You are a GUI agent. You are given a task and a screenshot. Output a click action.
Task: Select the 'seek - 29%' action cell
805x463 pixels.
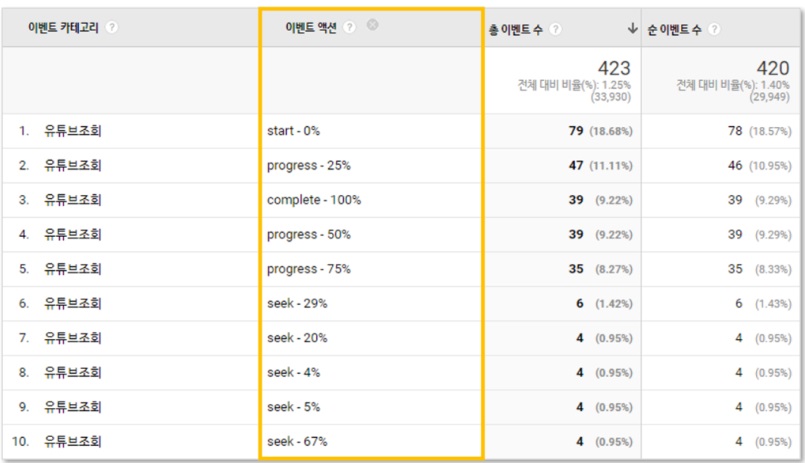point(297,303)
